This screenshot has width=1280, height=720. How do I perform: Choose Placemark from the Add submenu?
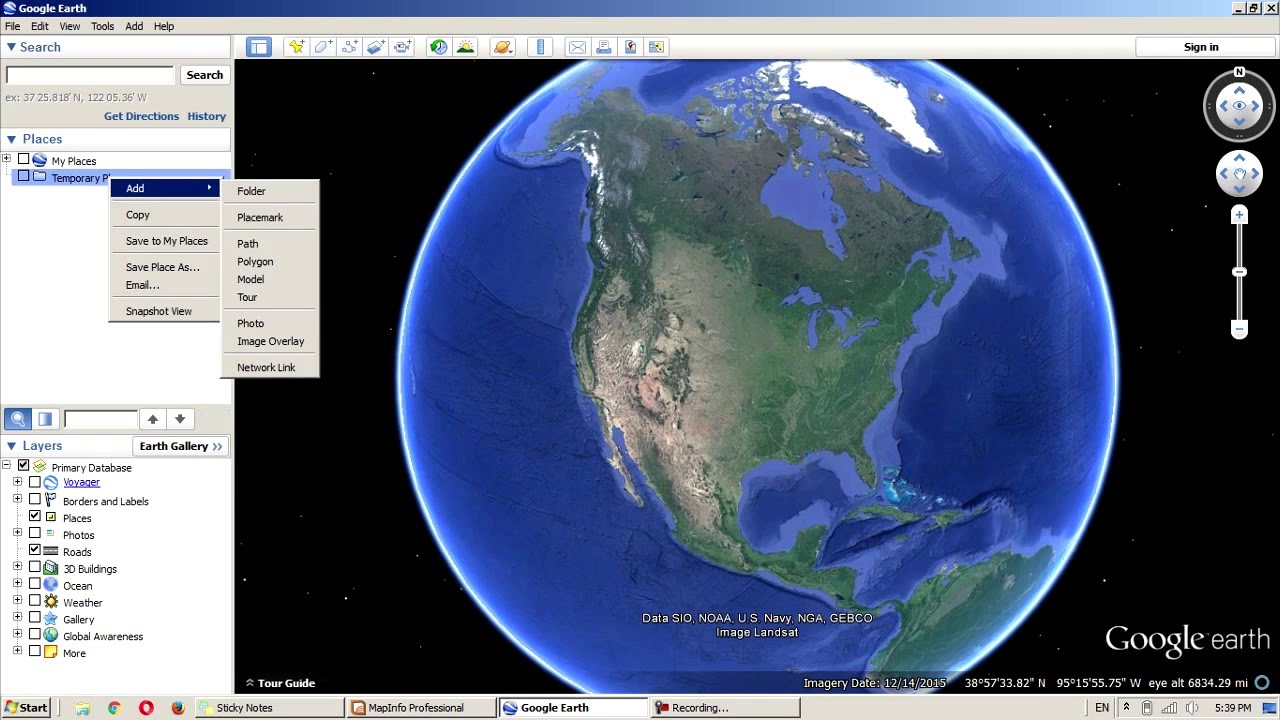coord(260,217)
